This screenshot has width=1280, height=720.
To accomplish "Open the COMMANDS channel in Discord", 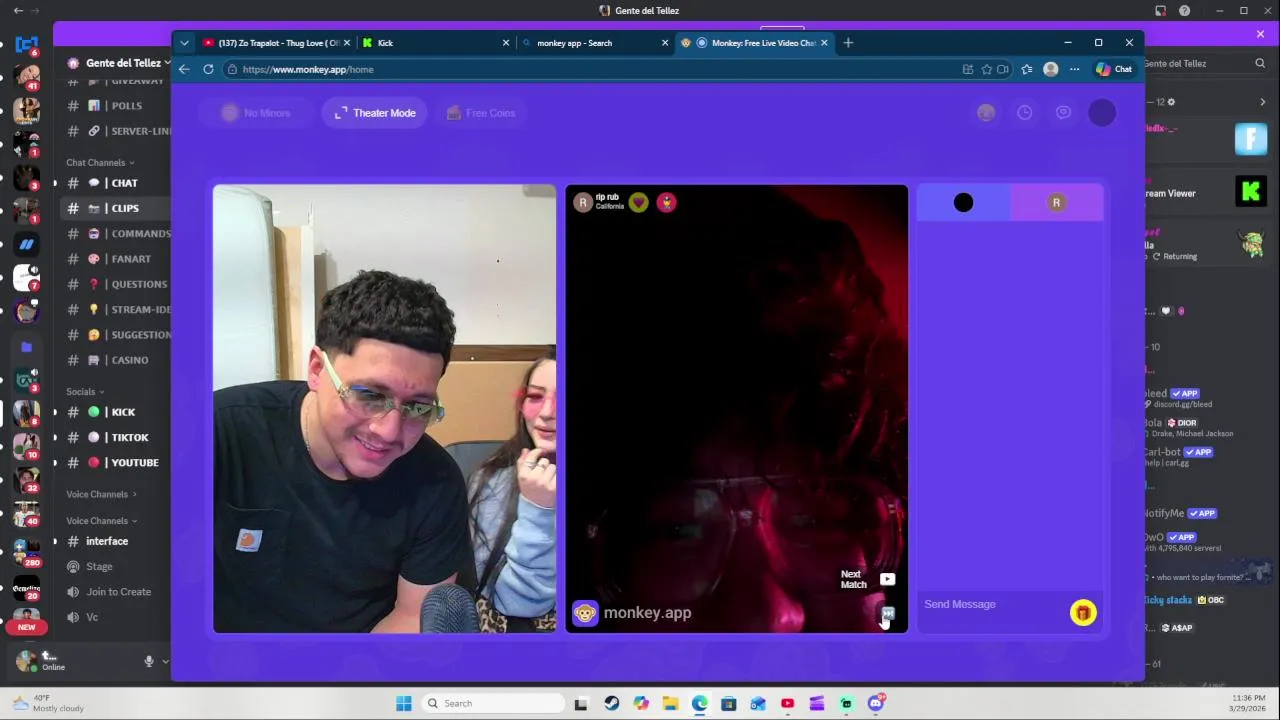I will (115, 233).
